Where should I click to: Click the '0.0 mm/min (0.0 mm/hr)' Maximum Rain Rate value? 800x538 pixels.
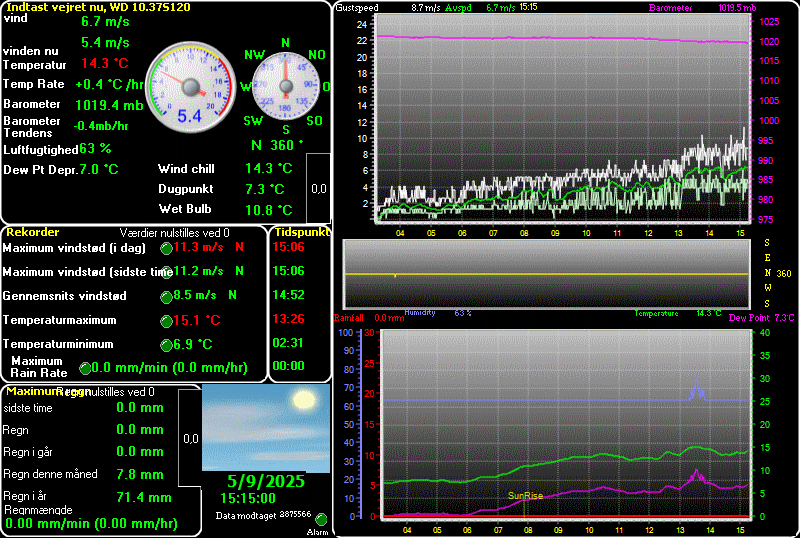169,368
